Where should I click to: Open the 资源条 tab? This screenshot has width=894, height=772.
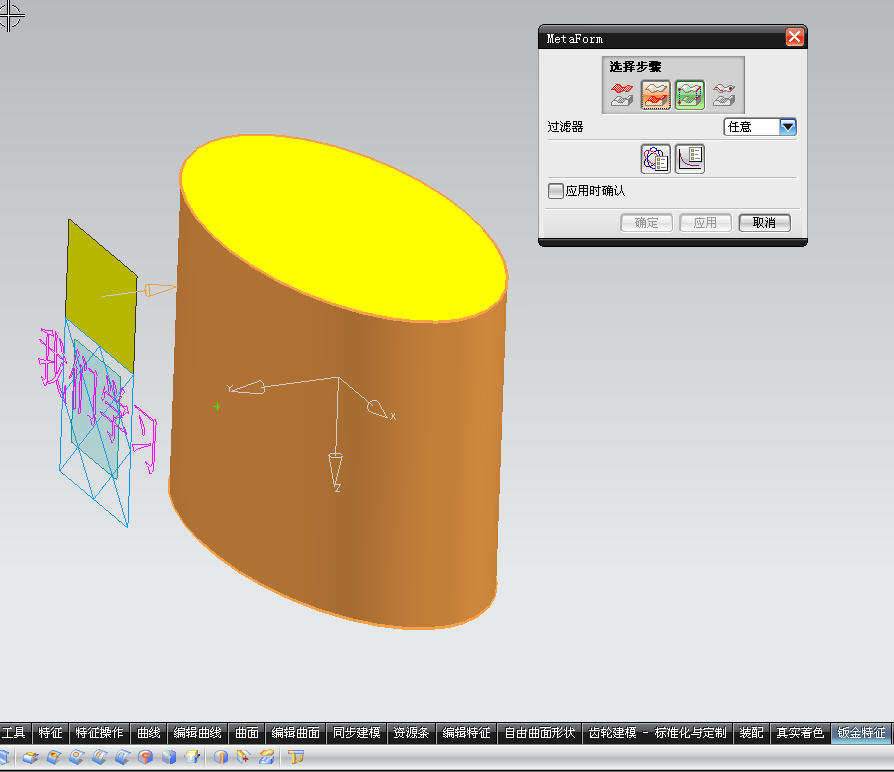(x=411, y=733)
